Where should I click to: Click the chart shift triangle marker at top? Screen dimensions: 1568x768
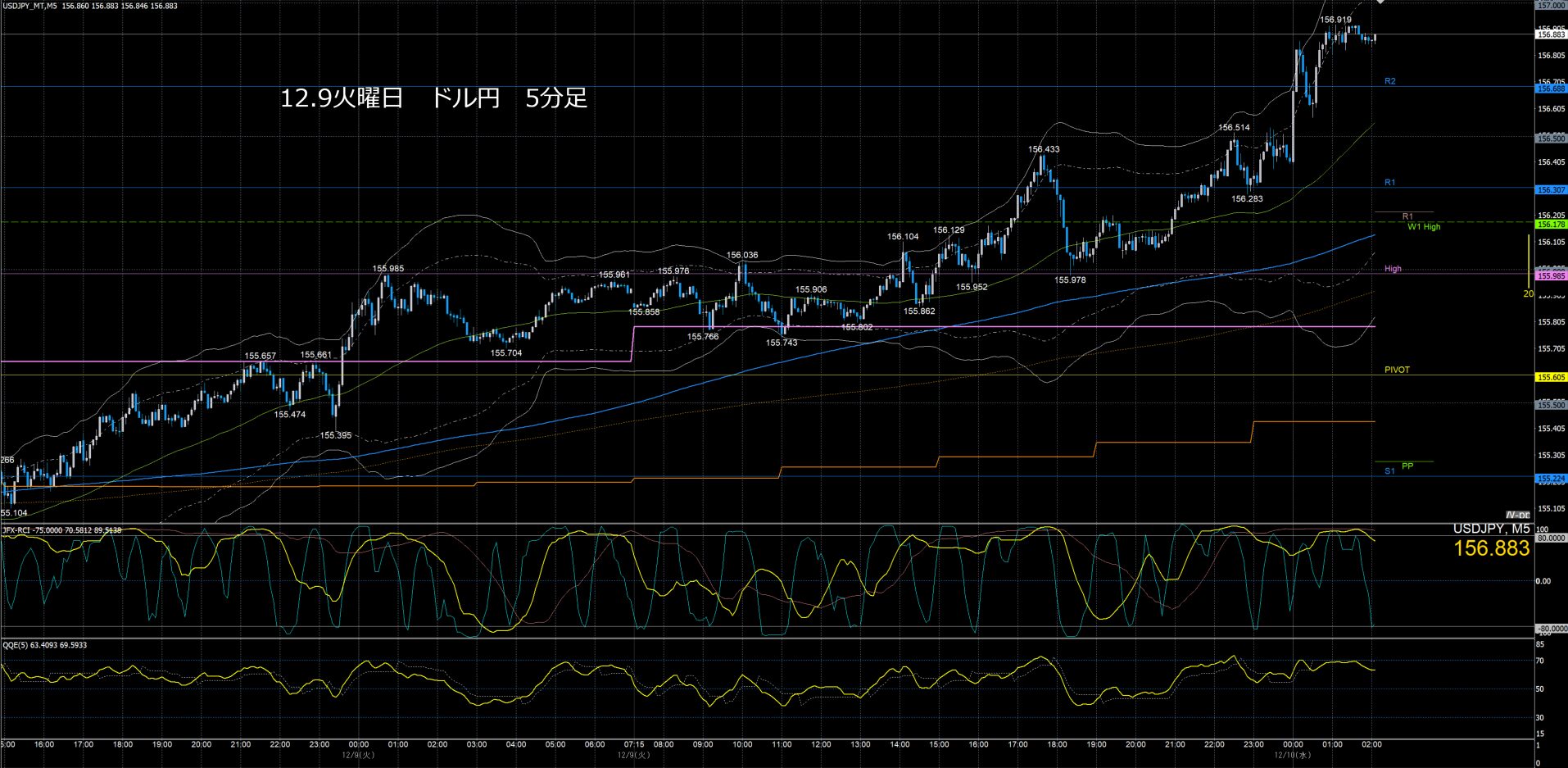(x=1380, y=2)
